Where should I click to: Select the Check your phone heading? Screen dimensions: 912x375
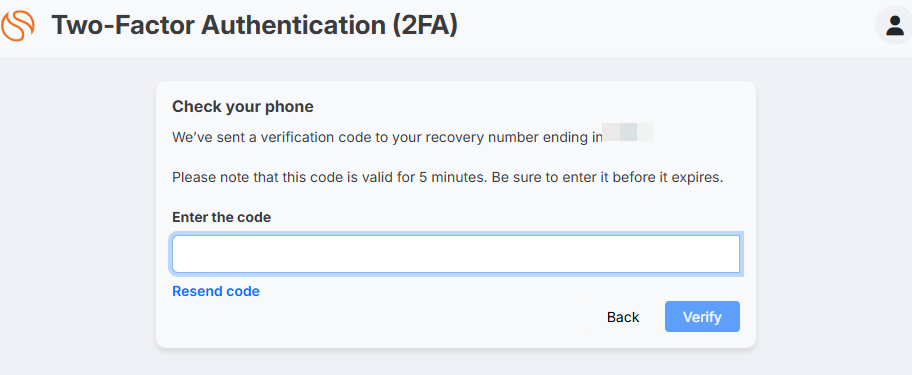(x=243, y=107)
